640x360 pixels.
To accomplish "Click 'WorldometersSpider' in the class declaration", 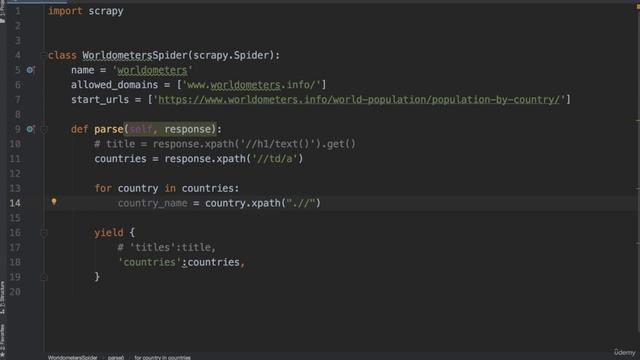I will 135,56.
